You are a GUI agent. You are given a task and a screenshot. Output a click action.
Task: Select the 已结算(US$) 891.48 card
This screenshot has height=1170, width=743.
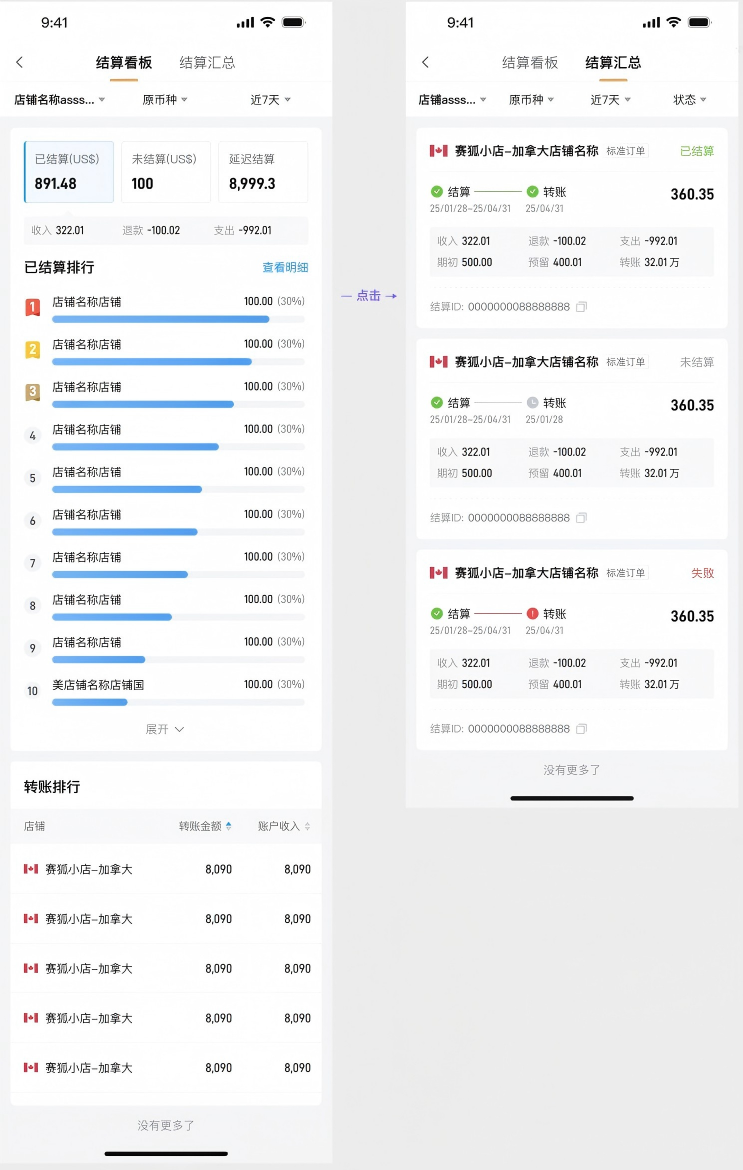click(x=69, y=172)
